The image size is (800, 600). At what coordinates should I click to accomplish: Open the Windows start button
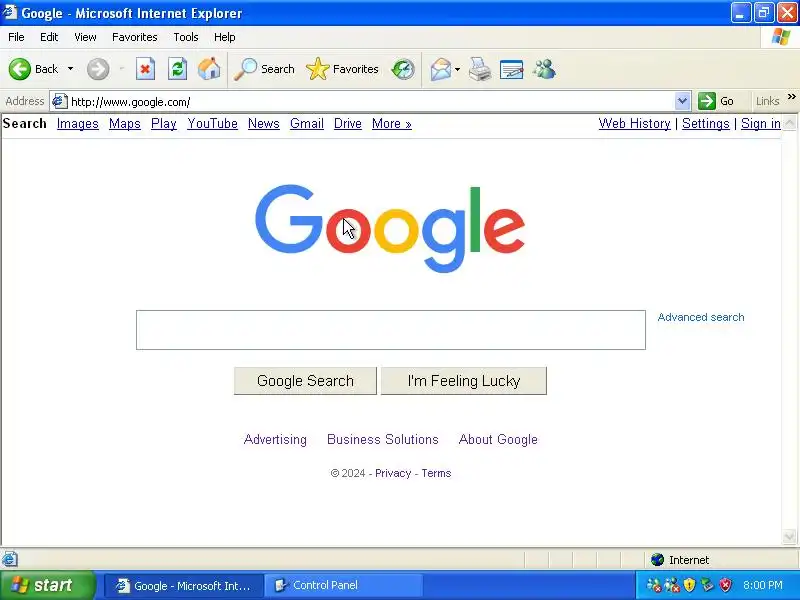click(47, 585)
